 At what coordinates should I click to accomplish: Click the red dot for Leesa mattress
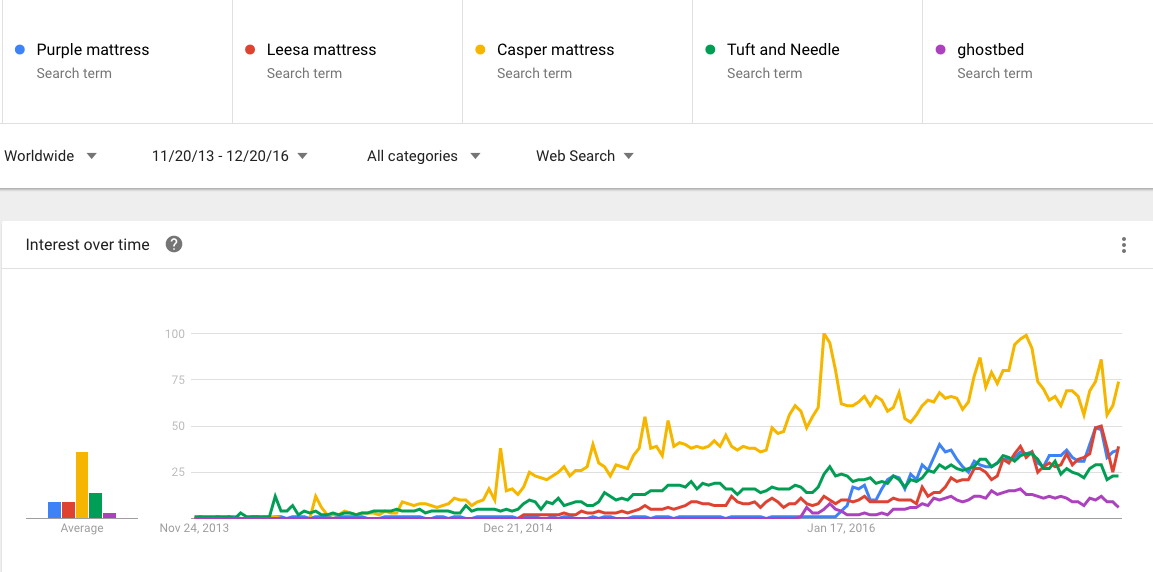pyautogui.click(x=250, y=49)
